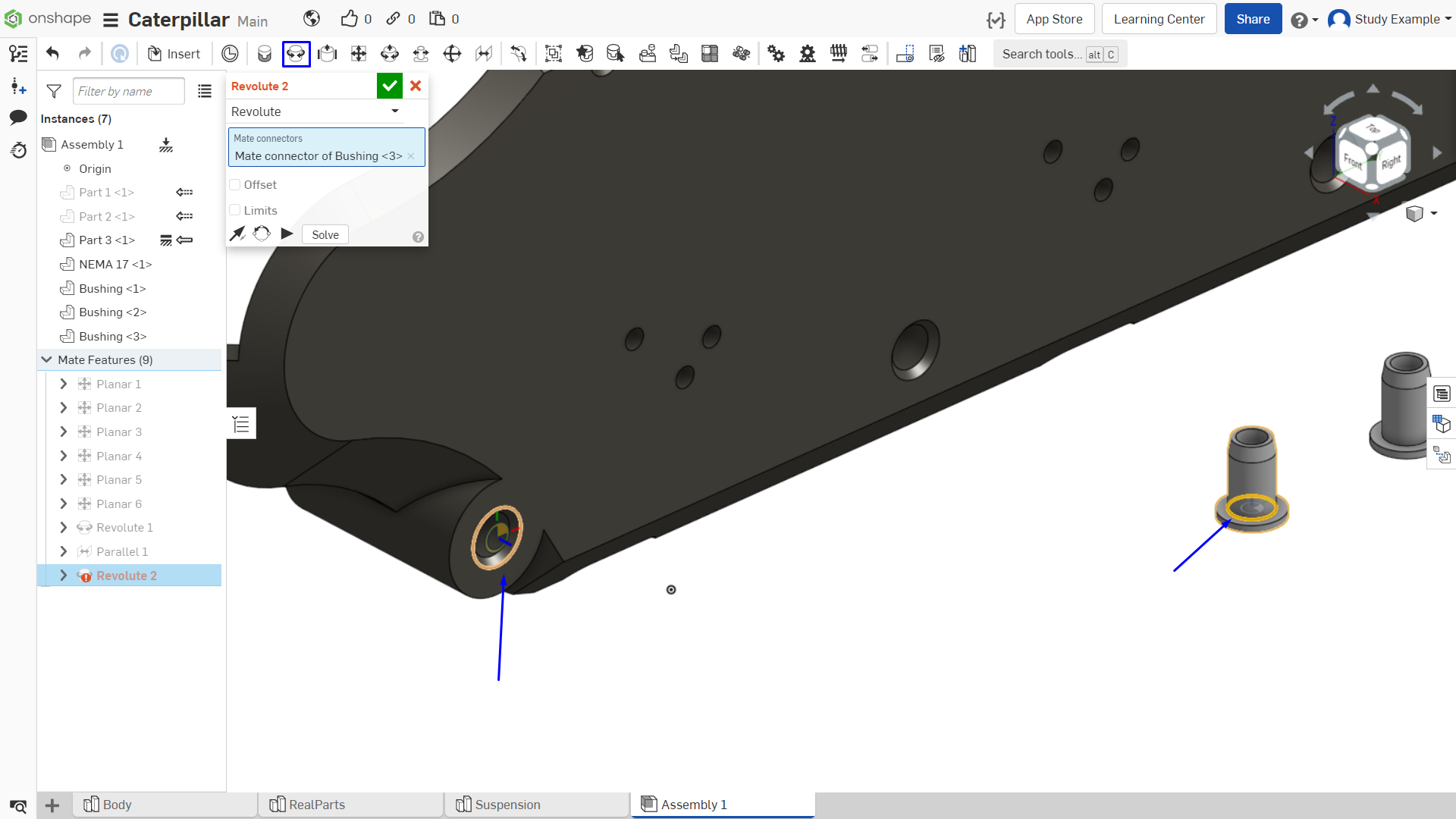Switch to the Body tab

(x=165, y=805)
